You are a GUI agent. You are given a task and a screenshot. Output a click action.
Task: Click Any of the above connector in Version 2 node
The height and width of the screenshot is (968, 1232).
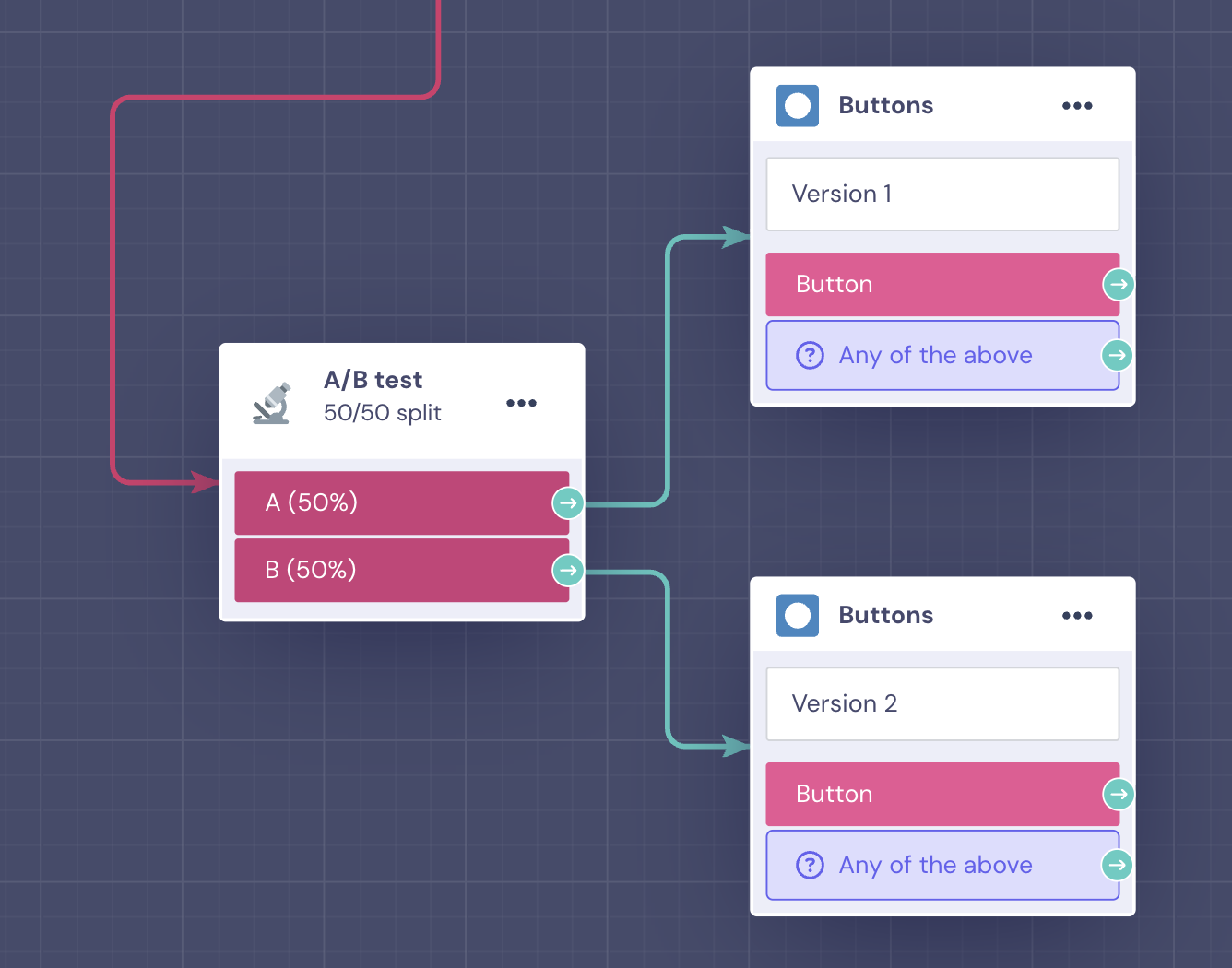pos(1118,865)
